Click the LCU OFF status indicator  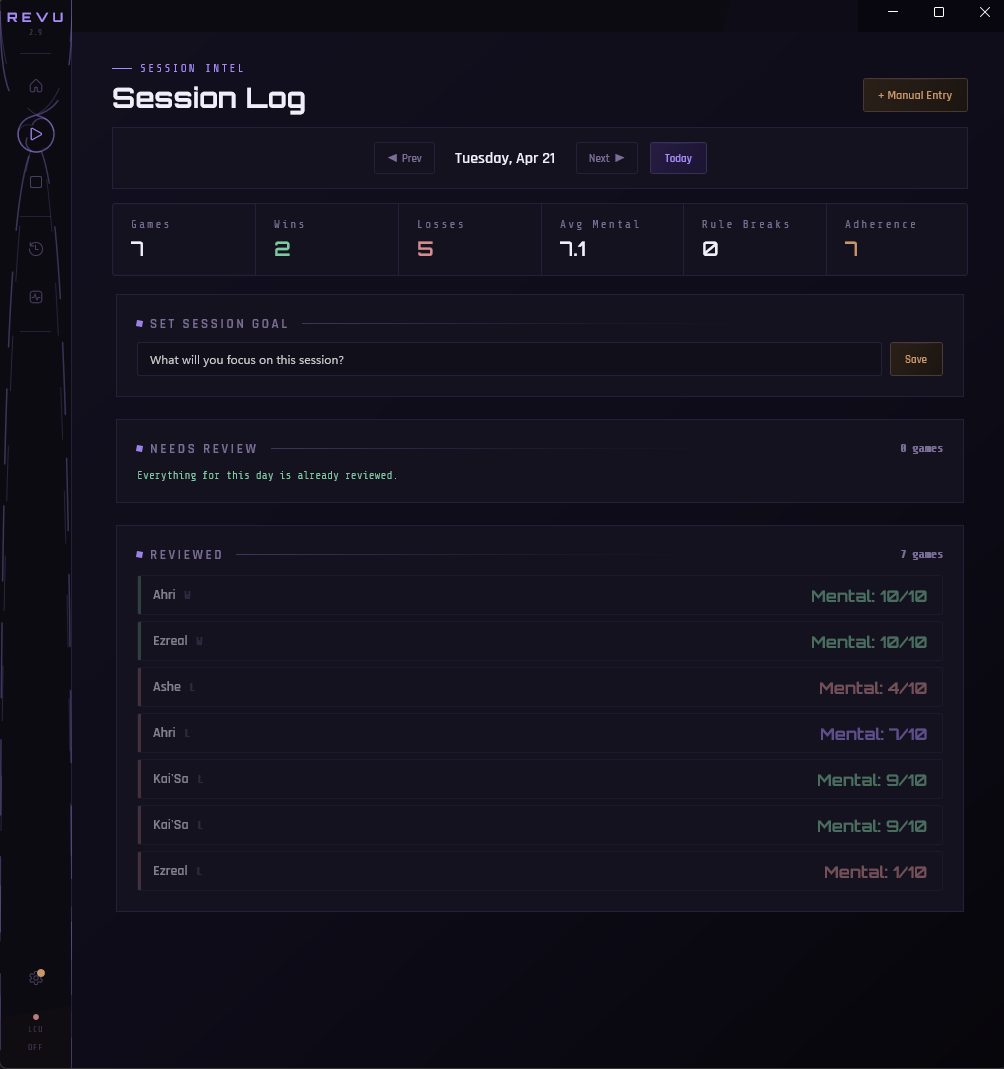pyautogui.click(x=35, y=1032)
